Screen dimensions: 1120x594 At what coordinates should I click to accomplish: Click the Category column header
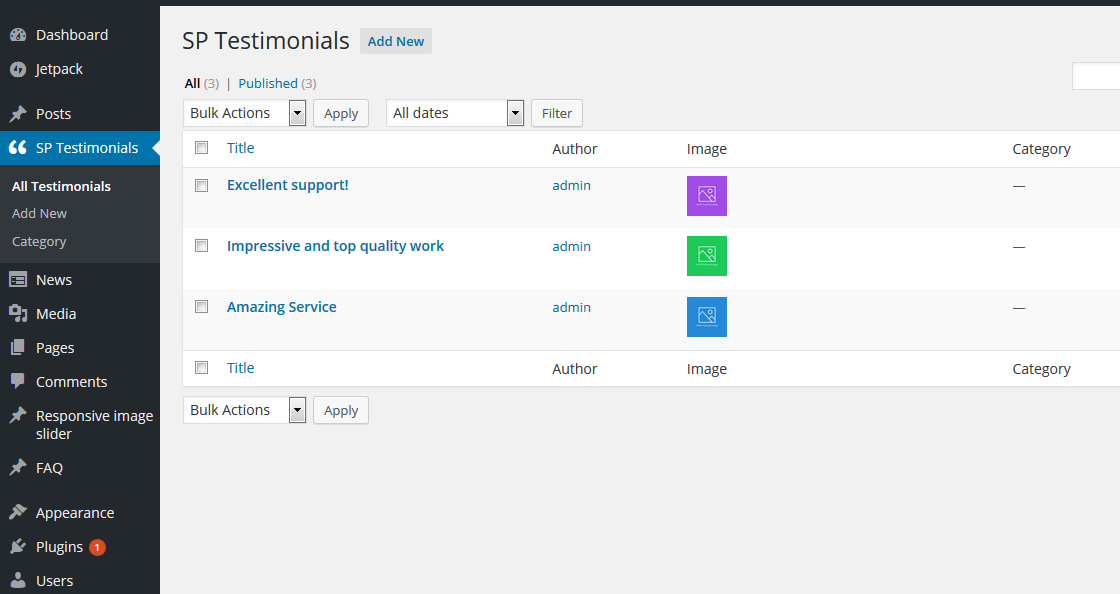coord(1041,148)
